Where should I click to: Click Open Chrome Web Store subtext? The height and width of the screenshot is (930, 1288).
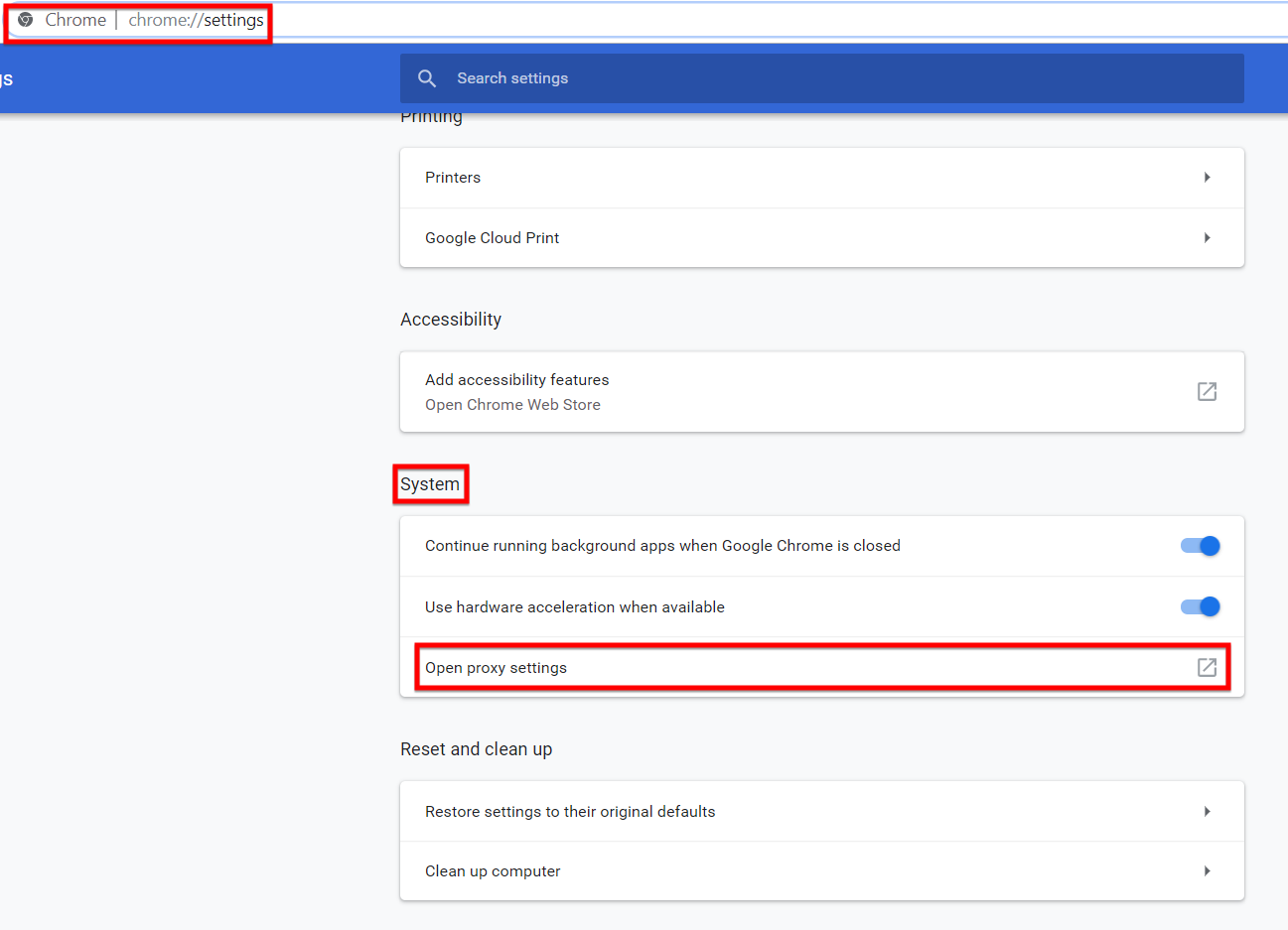click(512, 405)
